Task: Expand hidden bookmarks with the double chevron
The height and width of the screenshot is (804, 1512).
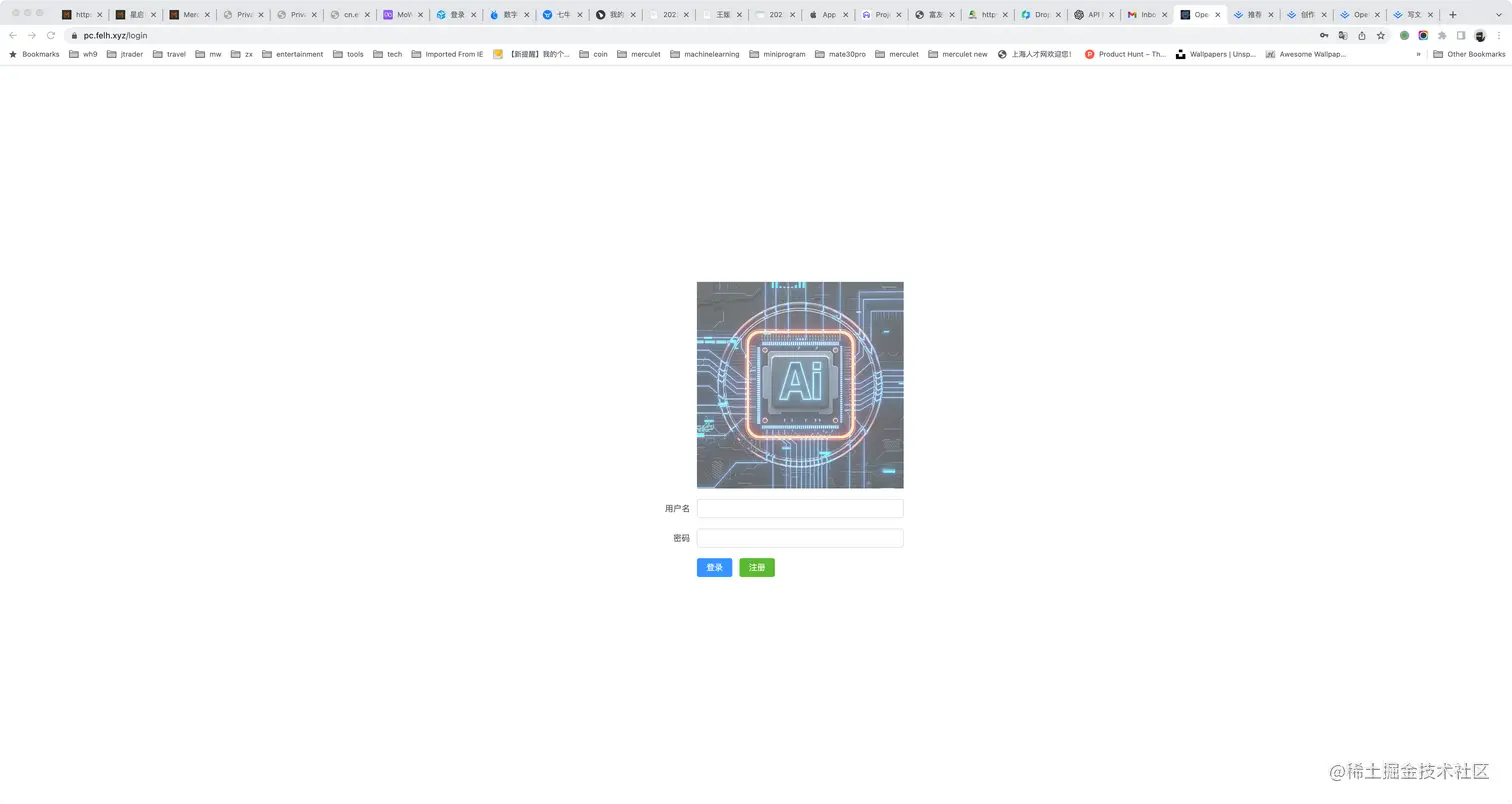Action: (1418, 54)
